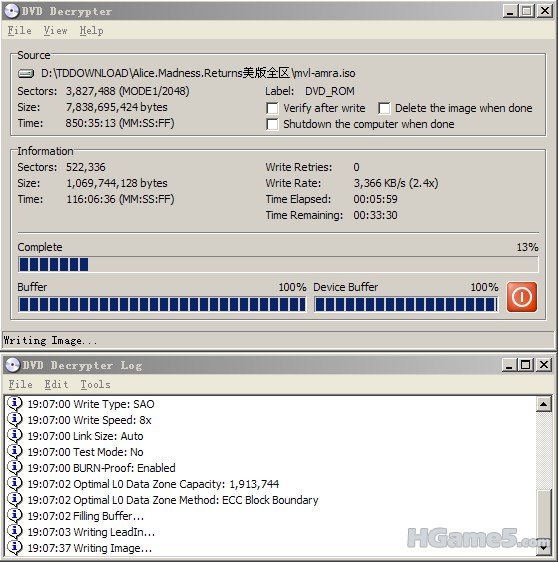This screenshot has height=562, width=558.
Task: Check Shutdown the computer when done
Action: click(272, 124)
